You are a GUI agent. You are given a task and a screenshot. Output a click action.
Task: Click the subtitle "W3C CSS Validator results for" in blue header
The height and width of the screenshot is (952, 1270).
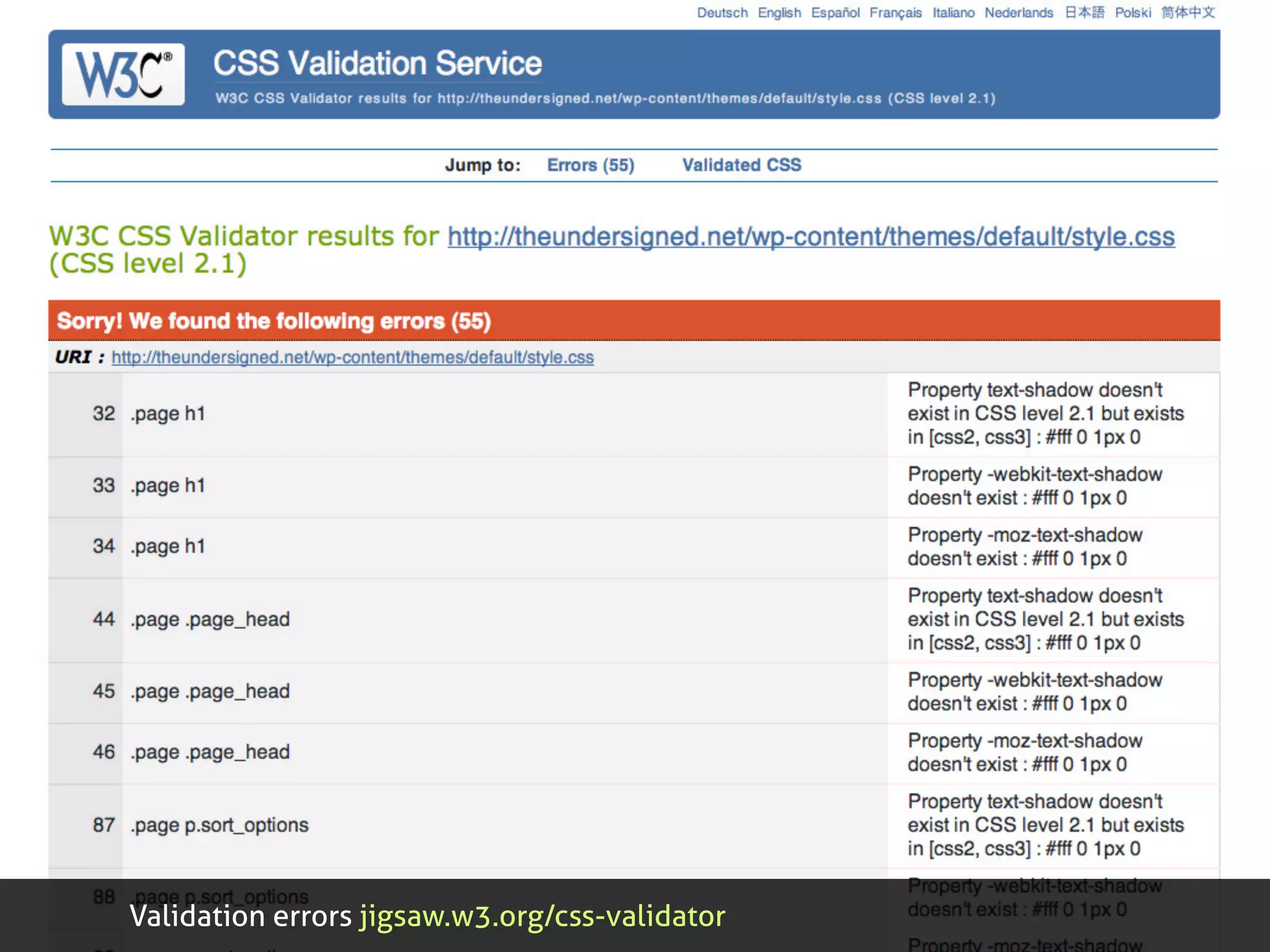click(x=323, y=98)
